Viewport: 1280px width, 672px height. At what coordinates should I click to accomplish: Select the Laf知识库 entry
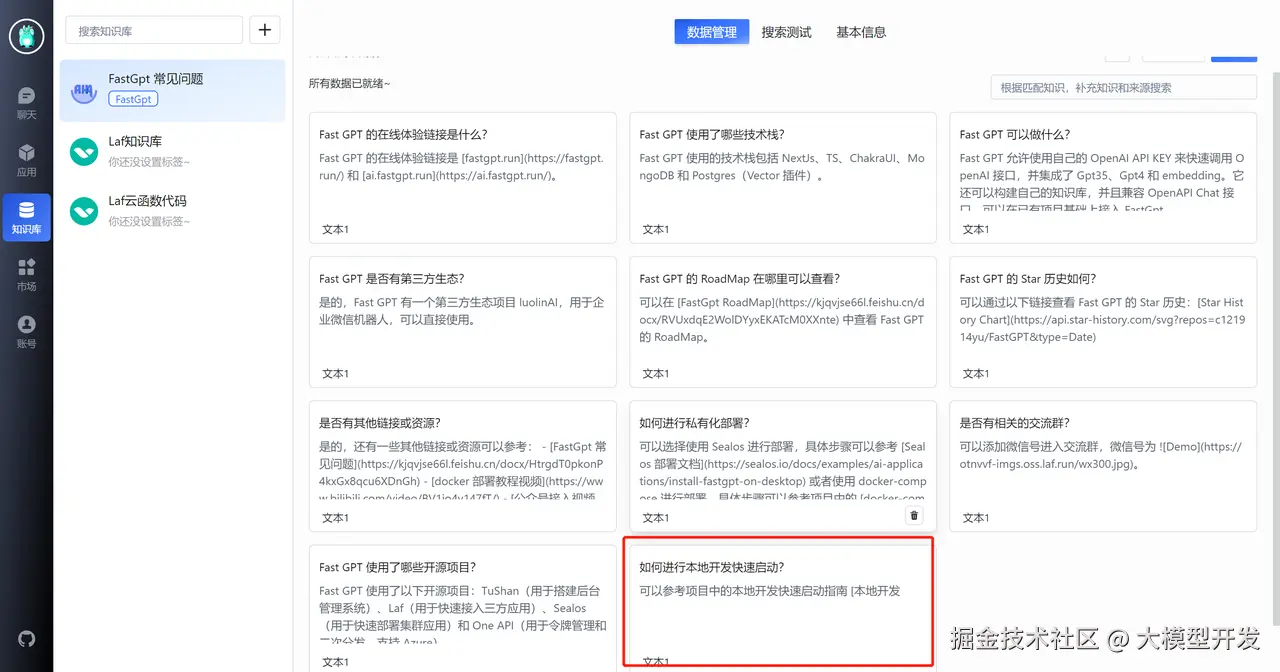(172, 151)
